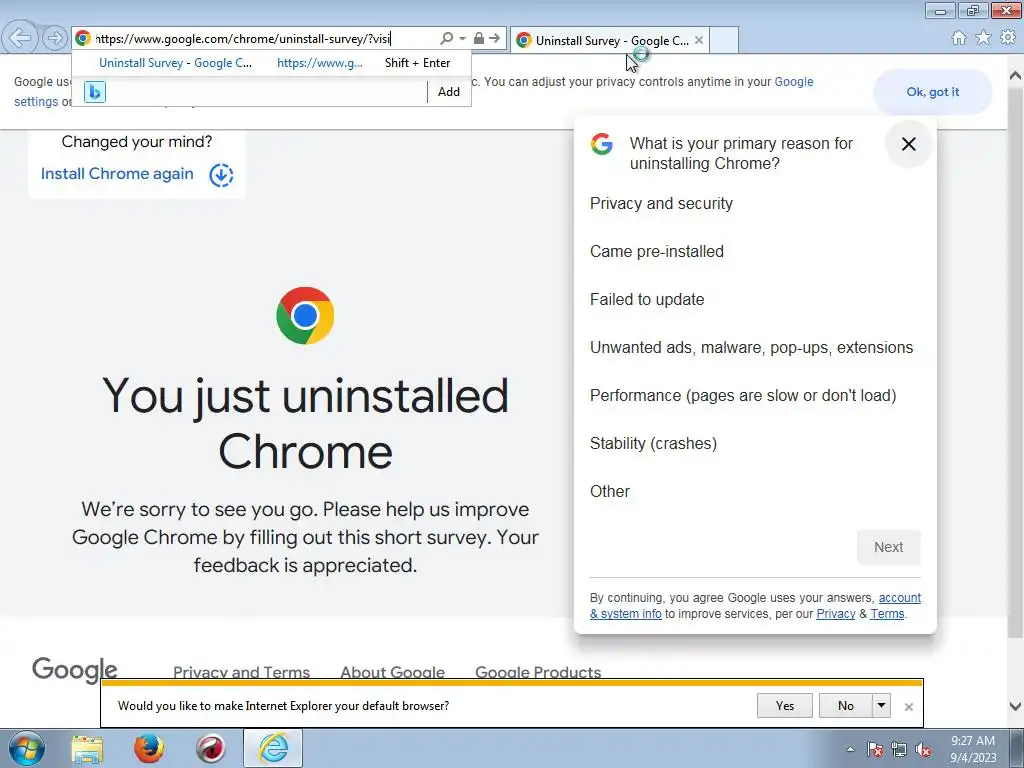
Task: Open a new blank tab
Action: [724, 40]
